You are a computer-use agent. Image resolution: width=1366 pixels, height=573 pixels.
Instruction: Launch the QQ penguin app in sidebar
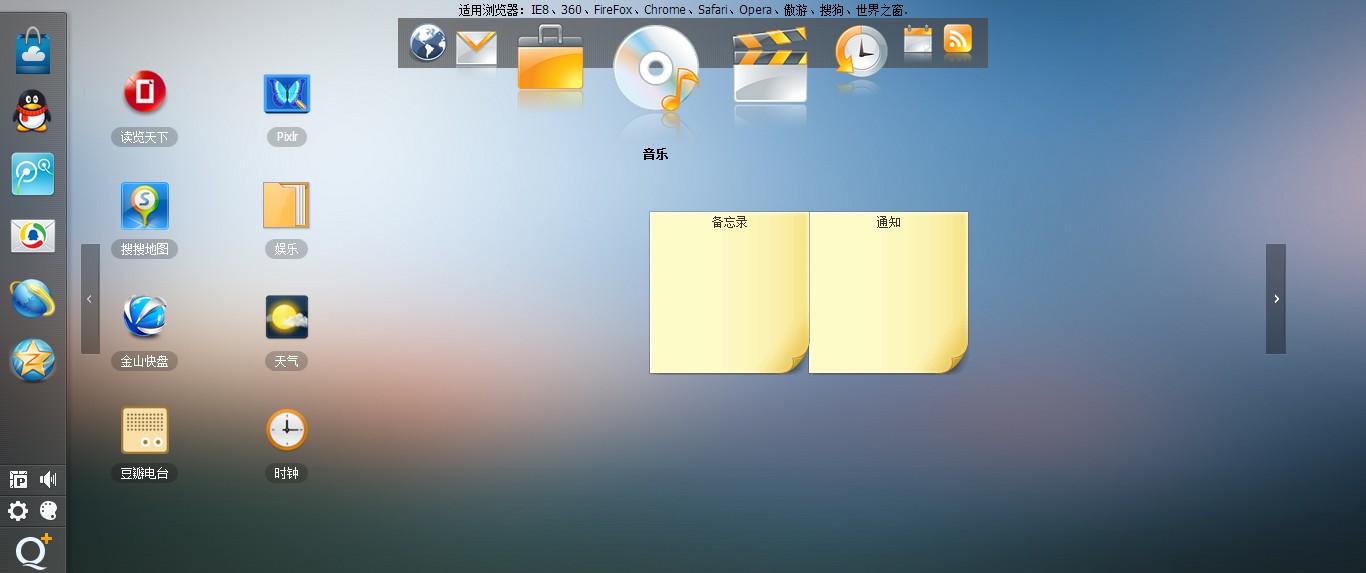[x=33, y=111]
